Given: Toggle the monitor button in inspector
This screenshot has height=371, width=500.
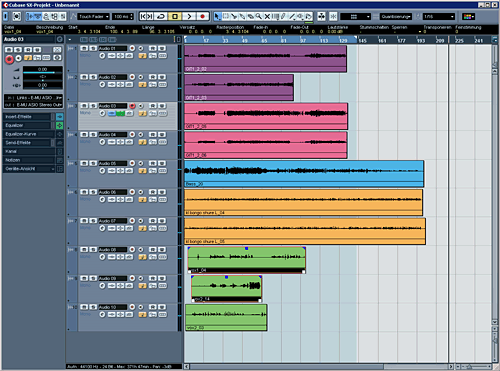Looking at the screenshot, I should [x=19, y=58].
